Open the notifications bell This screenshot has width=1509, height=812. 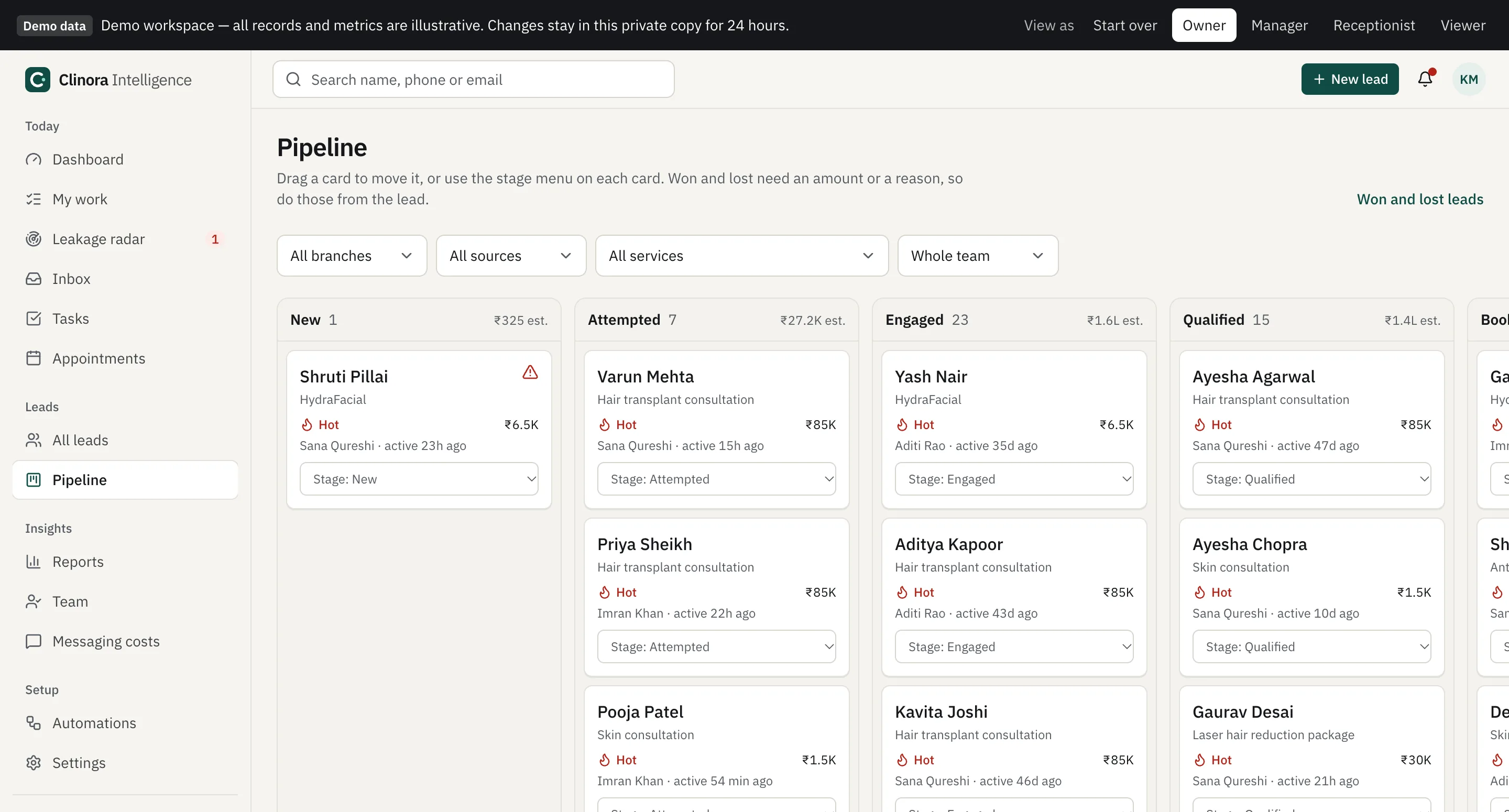[1425, 79]
